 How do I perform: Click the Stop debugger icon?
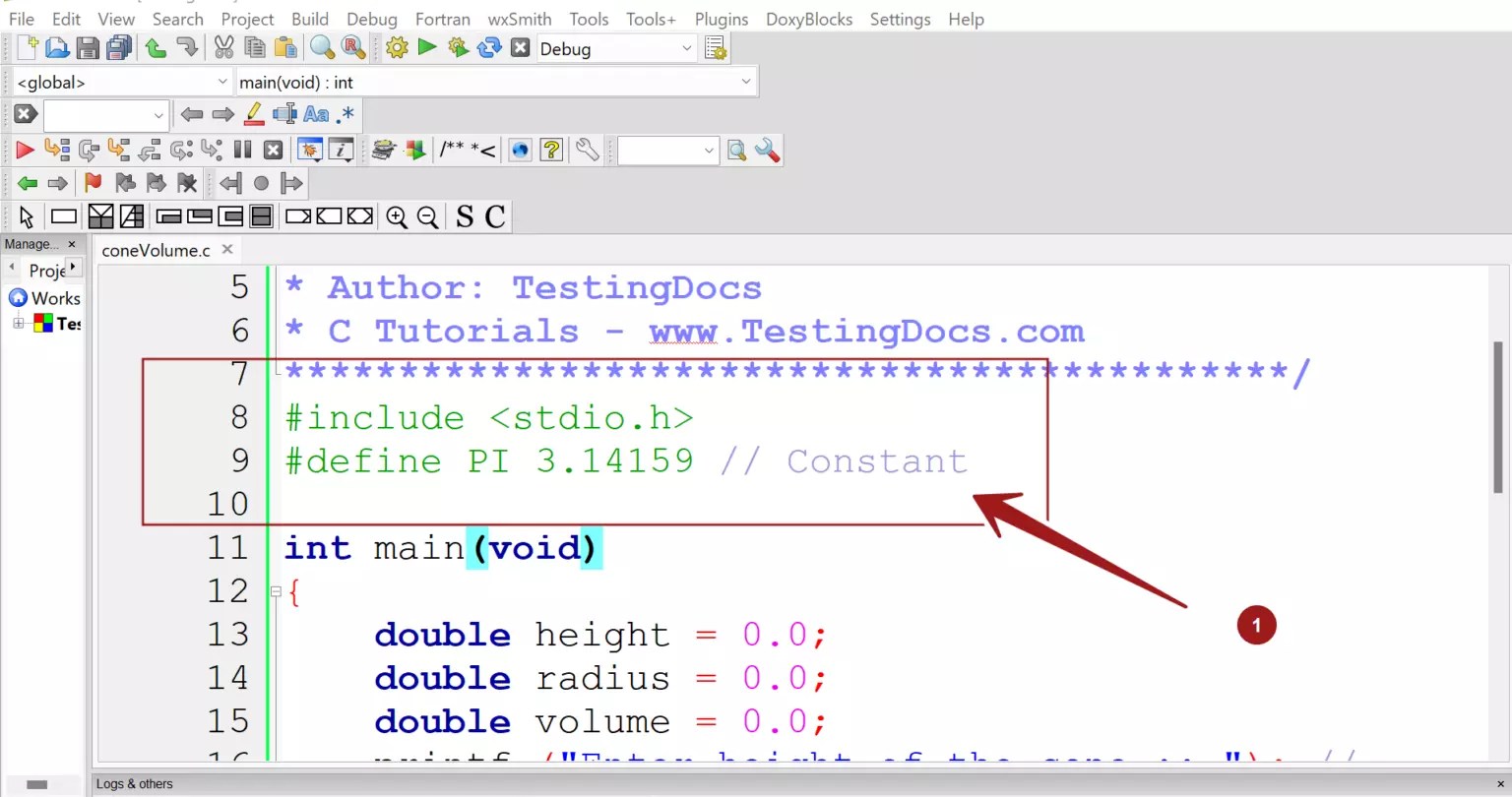click(x=273, y=150)
